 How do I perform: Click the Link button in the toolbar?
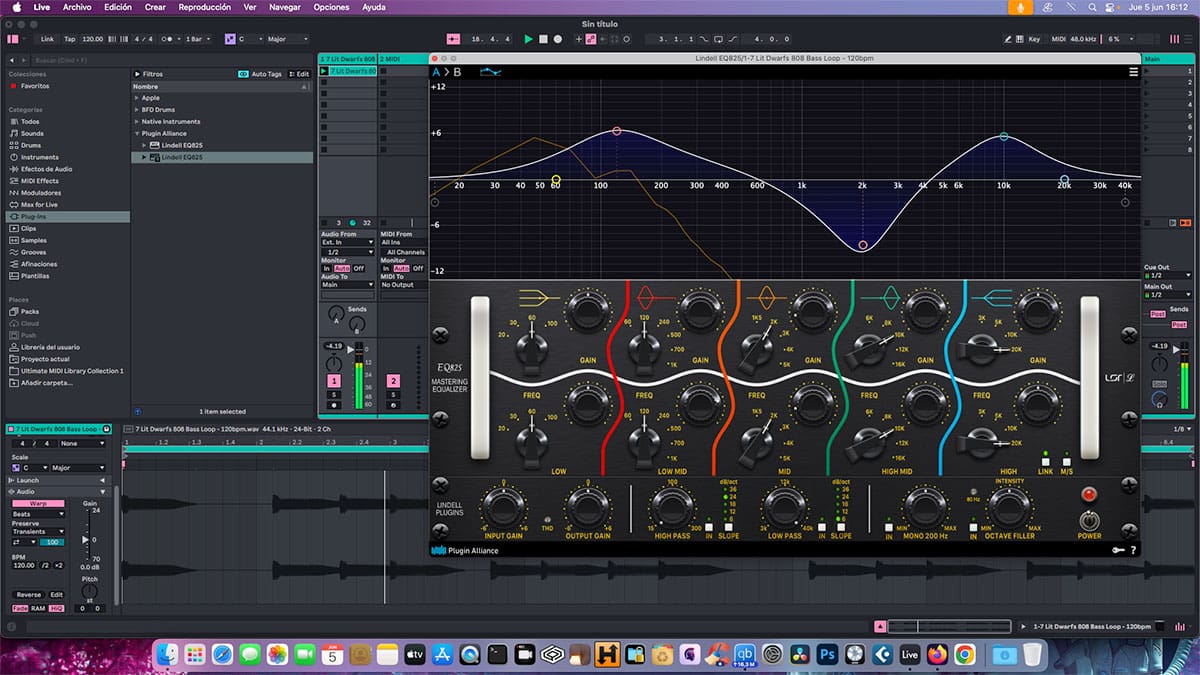(47, 39)
